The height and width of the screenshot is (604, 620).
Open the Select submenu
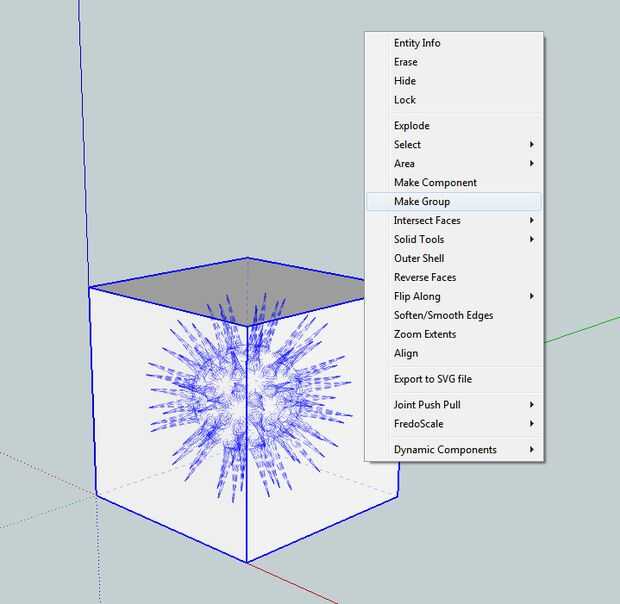pyautogui.click(x=454, y=145)
